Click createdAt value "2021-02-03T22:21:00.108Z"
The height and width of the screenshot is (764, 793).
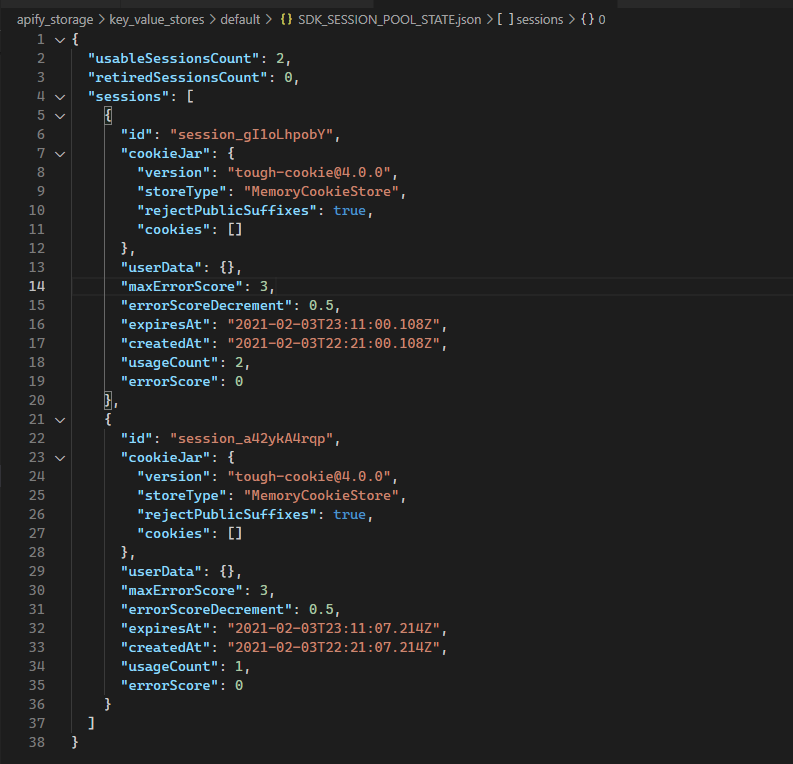[x=334, y=344]
